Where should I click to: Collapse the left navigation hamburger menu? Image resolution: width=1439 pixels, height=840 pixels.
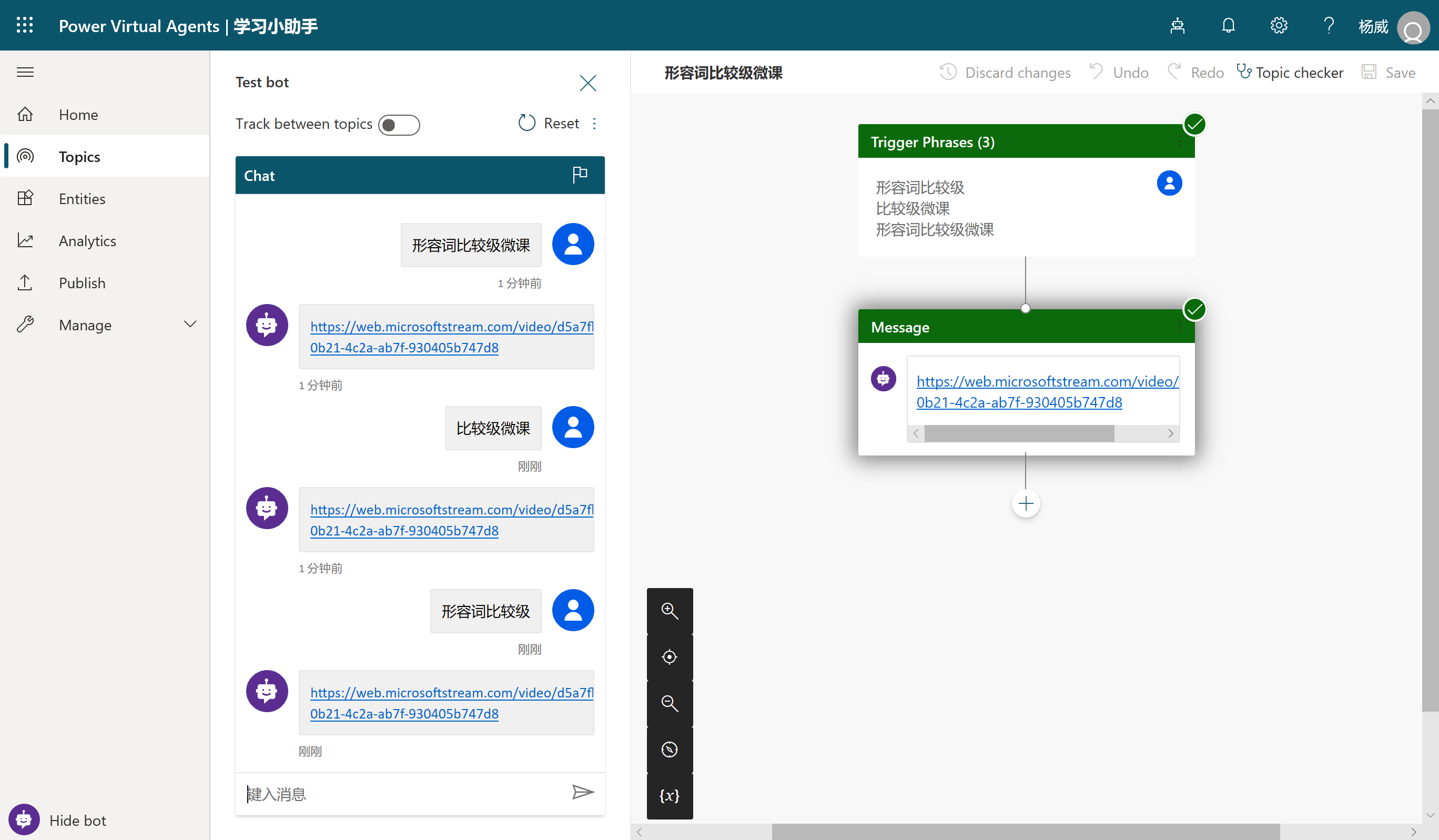pos(25,72)
